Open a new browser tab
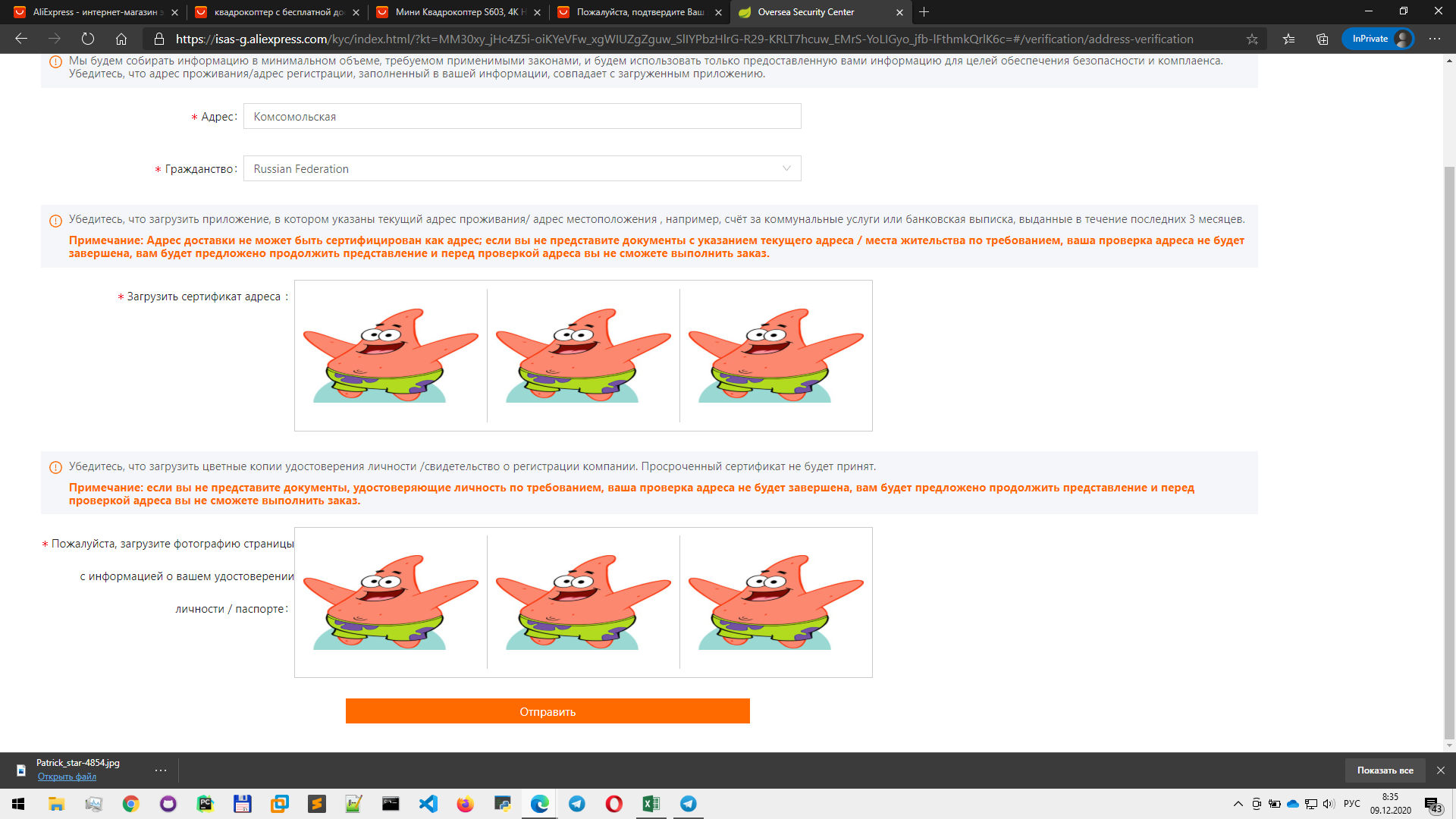Image resolution: width=1456 pixels, height=819 pixels. click(x=924, y=12)
